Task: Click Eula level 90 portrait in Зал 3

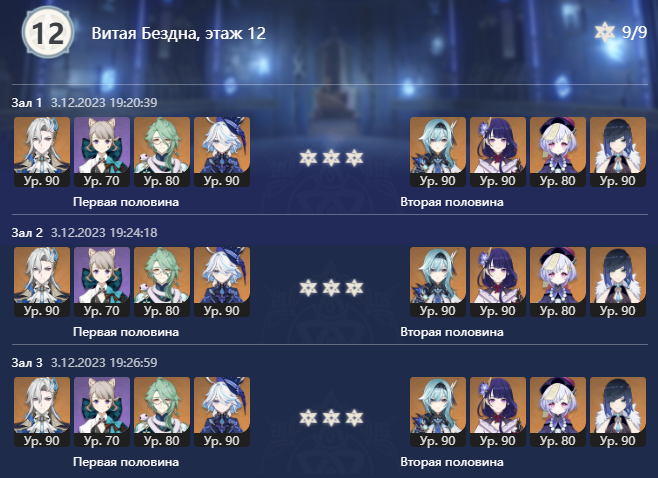Action: (438, 412)
